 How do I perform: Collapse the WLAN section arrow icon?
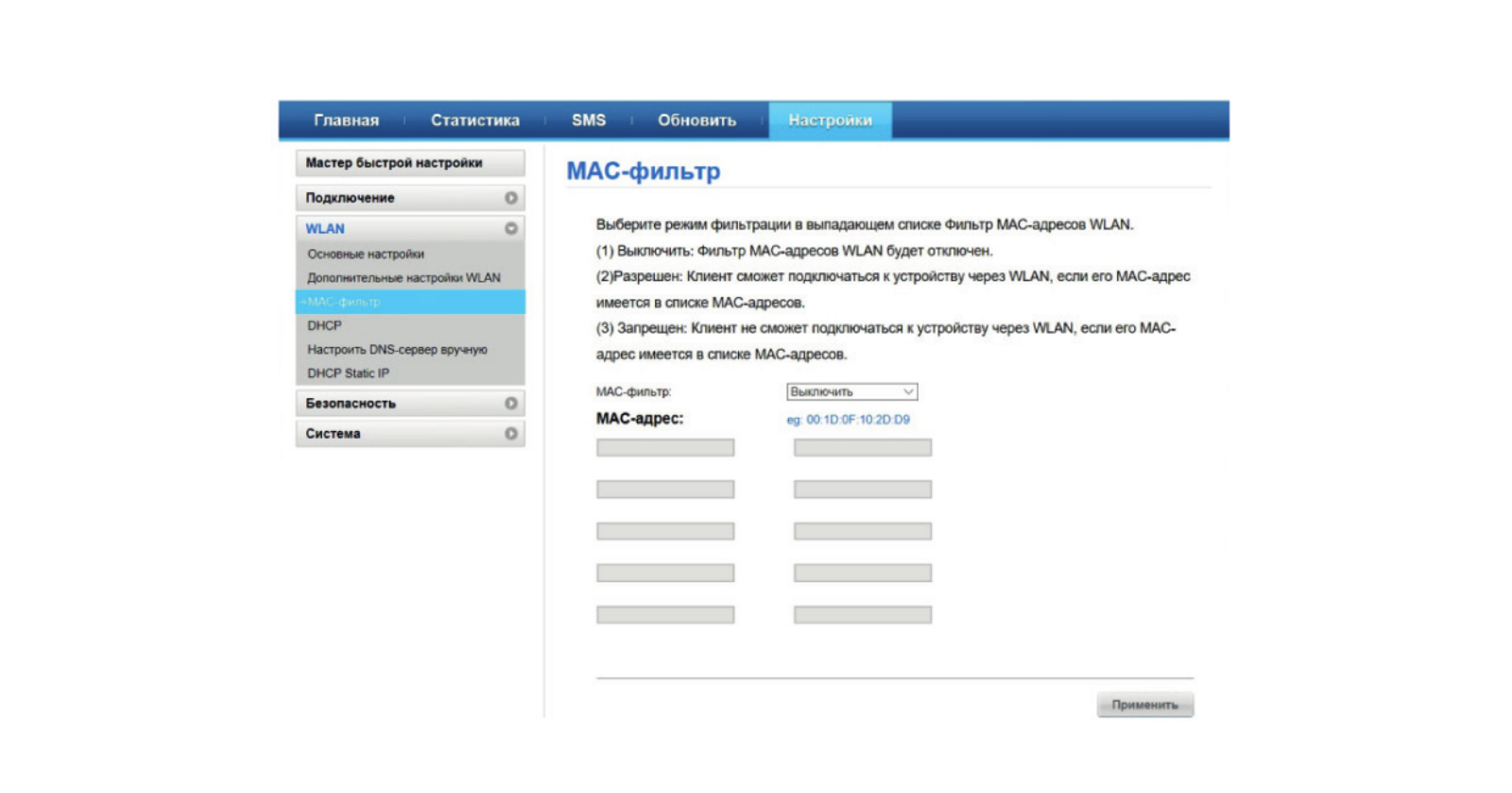tap(511, 229)
